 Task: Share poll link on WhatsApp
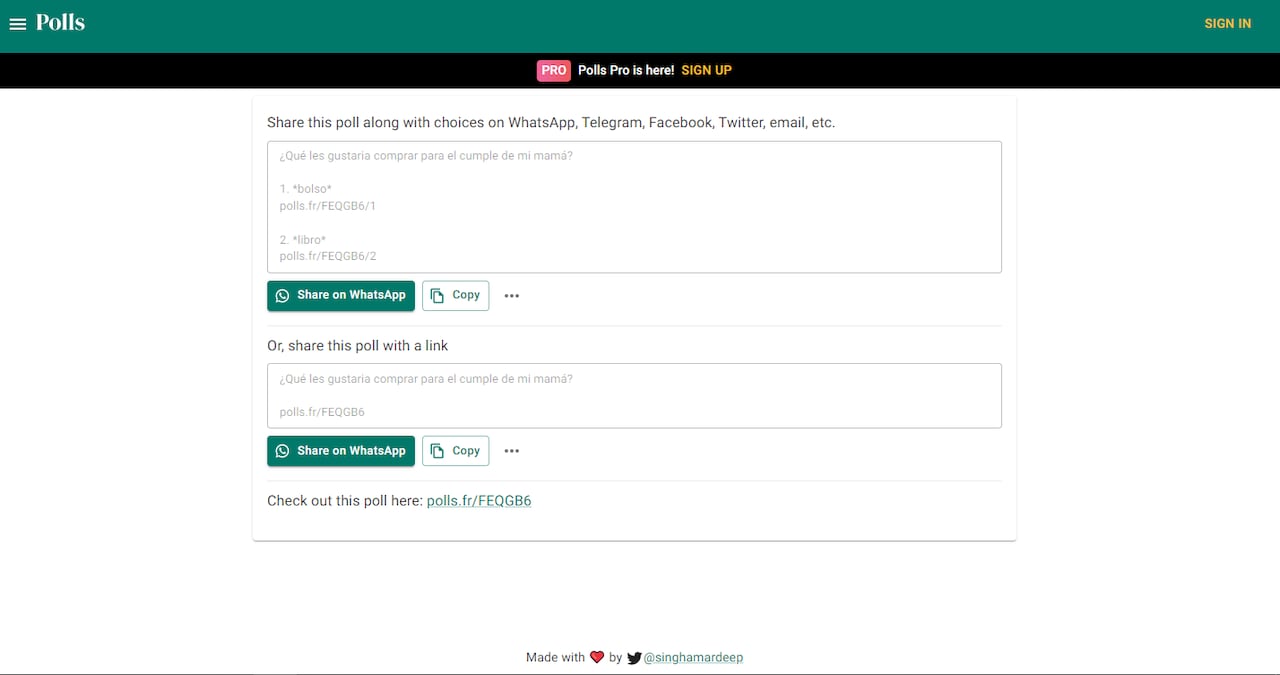tap(341, 451)
